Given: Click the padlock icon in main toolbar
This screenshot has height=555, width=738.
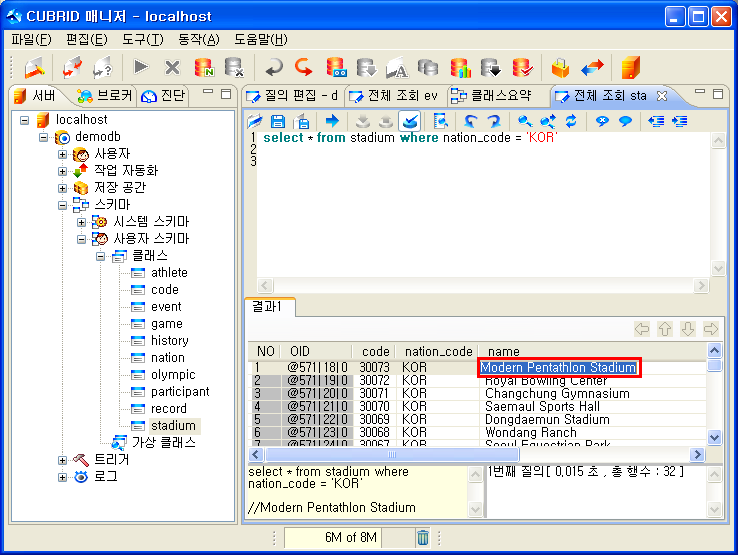Looking at the screenshot, I should point(560,68).
